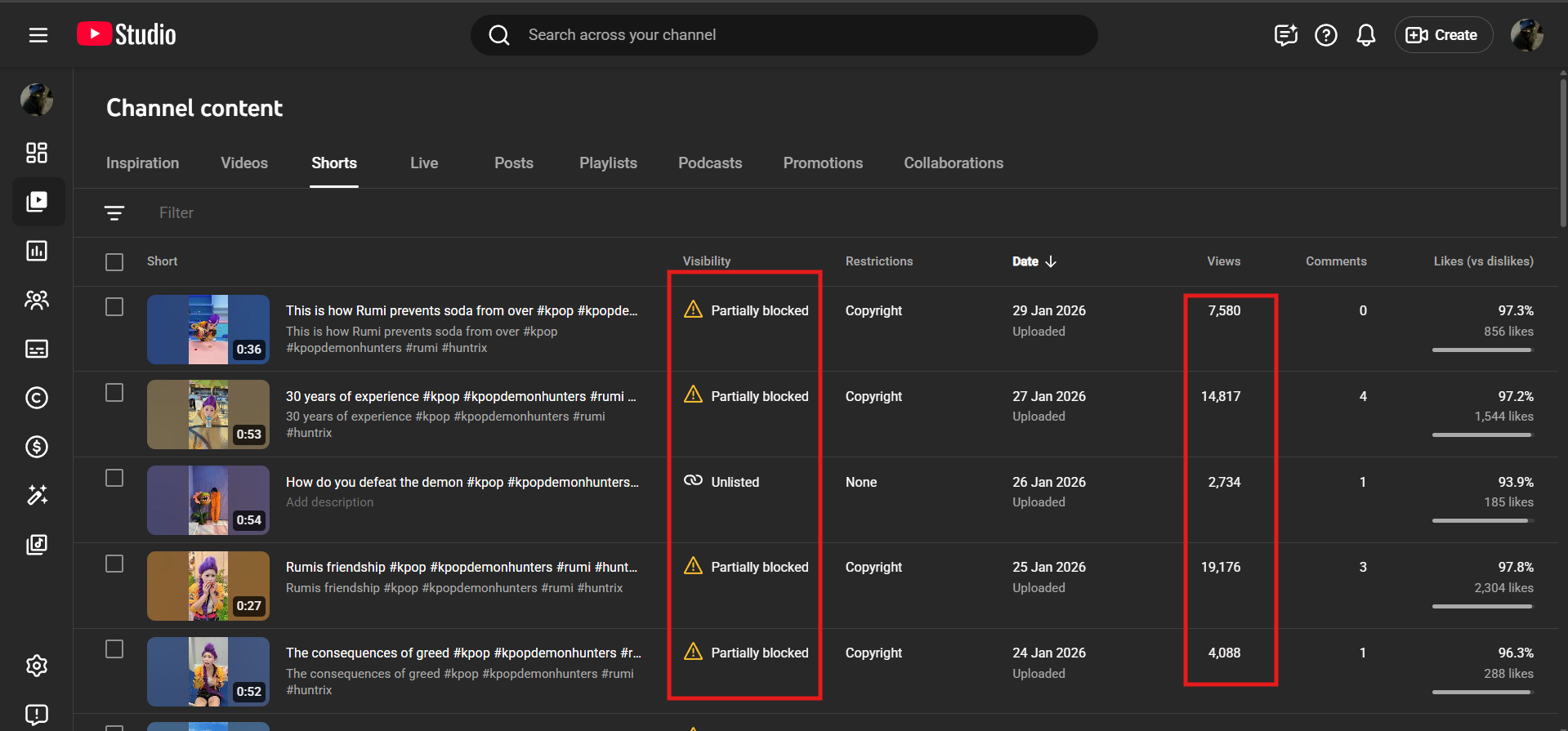Open the Earn dollar sidebar icon
The width and height of the screenshot is (1568, 731).
click(x=37, y=447)
